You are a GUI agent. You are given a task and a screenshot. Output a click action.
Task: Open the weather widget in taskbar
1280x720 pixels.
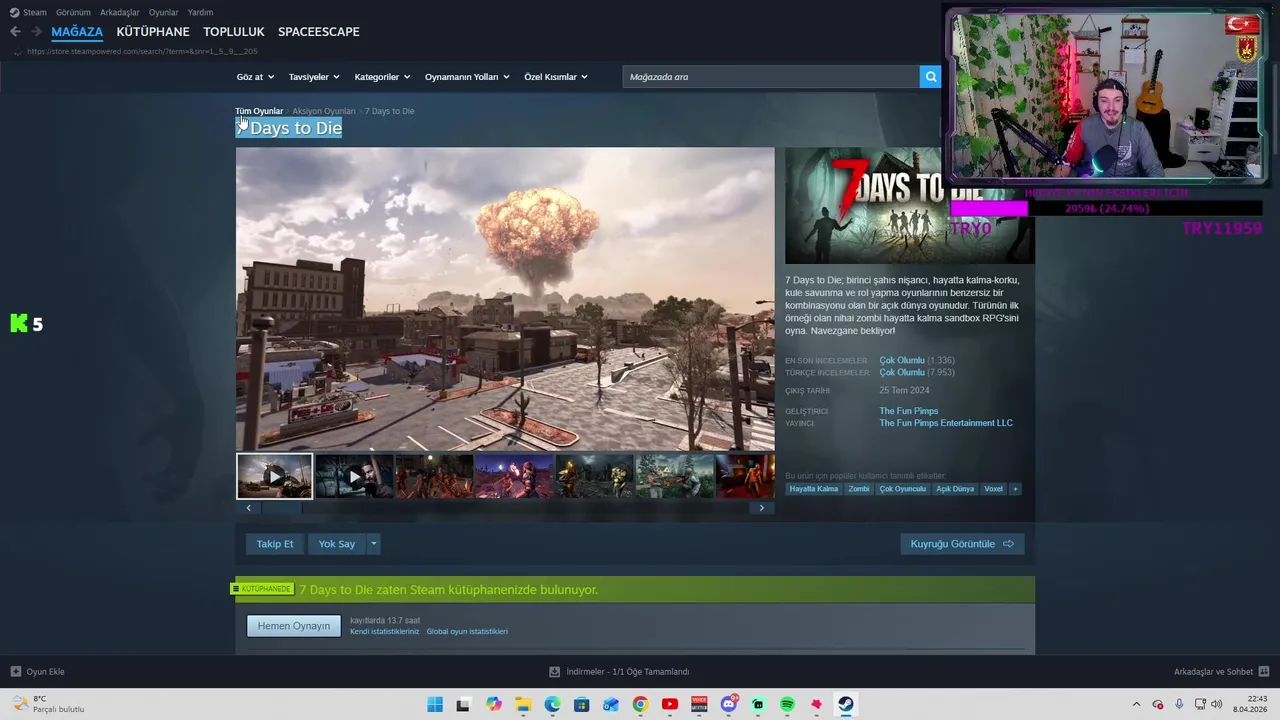coord(50,704)
